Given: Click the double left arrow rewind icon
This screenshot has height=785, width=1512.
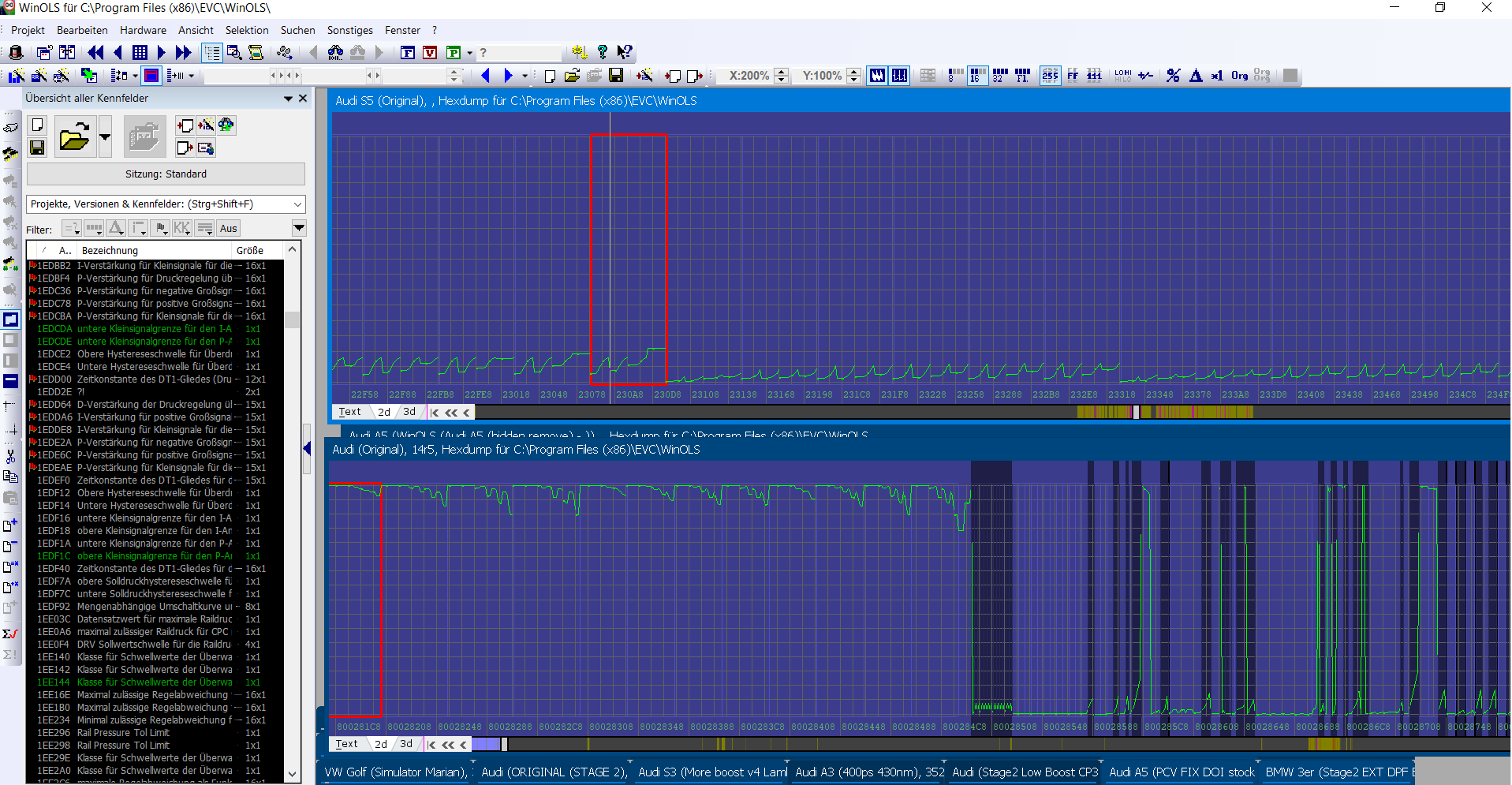Looking at the screenshot, I should click(95, 52).
